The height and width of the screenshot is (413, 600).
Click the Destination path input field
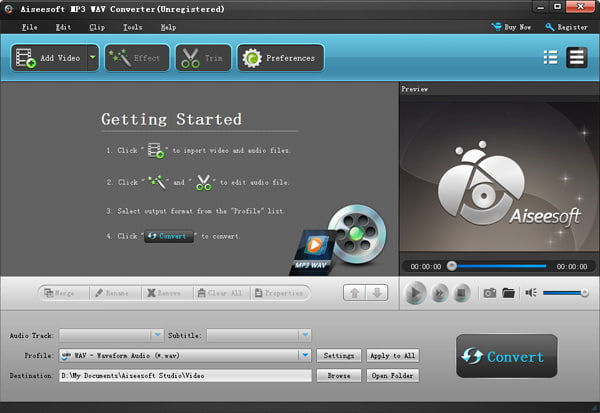(x=185, y=375)
